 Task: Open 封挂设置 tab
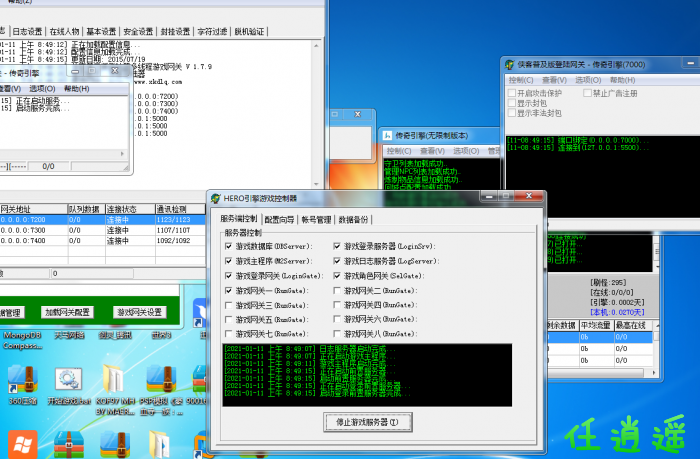pos(175,31)
